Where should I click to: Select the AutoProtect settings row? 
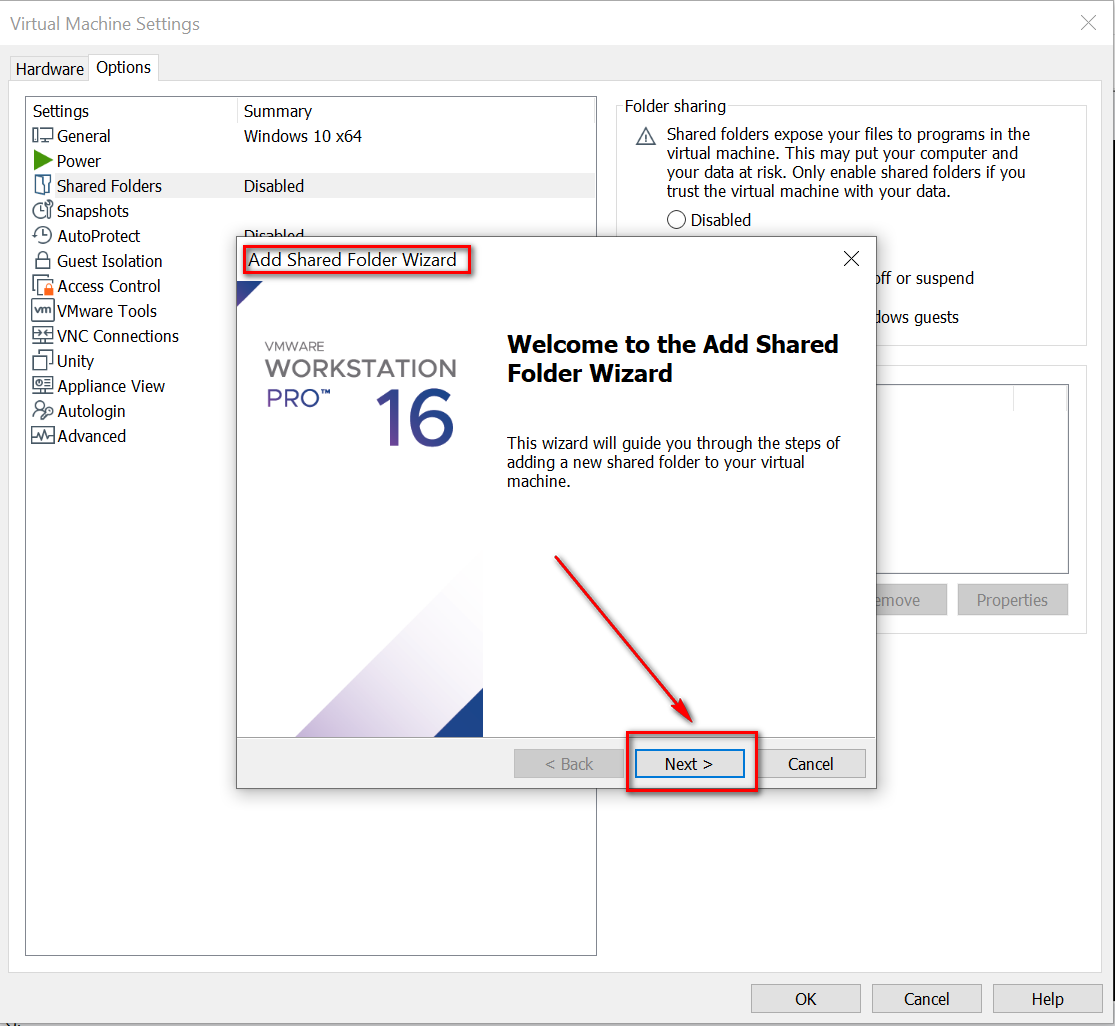132,235
